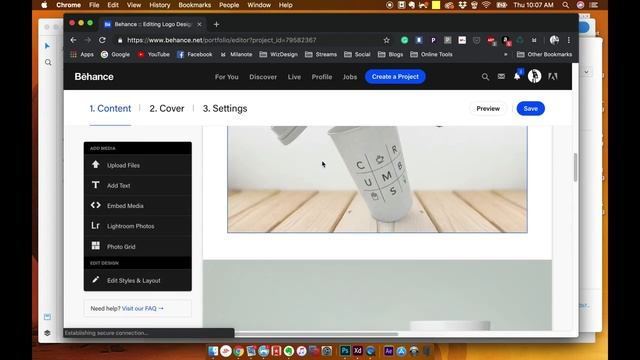Click the Upload Files arrow icon
This screenshot has width=640, height=360.
point(96,164)
